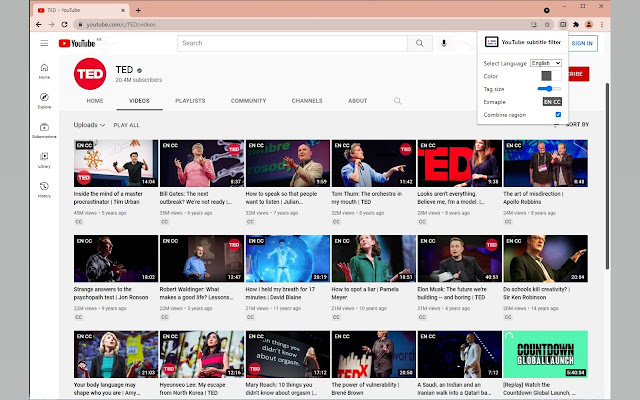This screenshot has height=400, width=640.
Task: Click the SIGN IN button
Action: (582, 43)
